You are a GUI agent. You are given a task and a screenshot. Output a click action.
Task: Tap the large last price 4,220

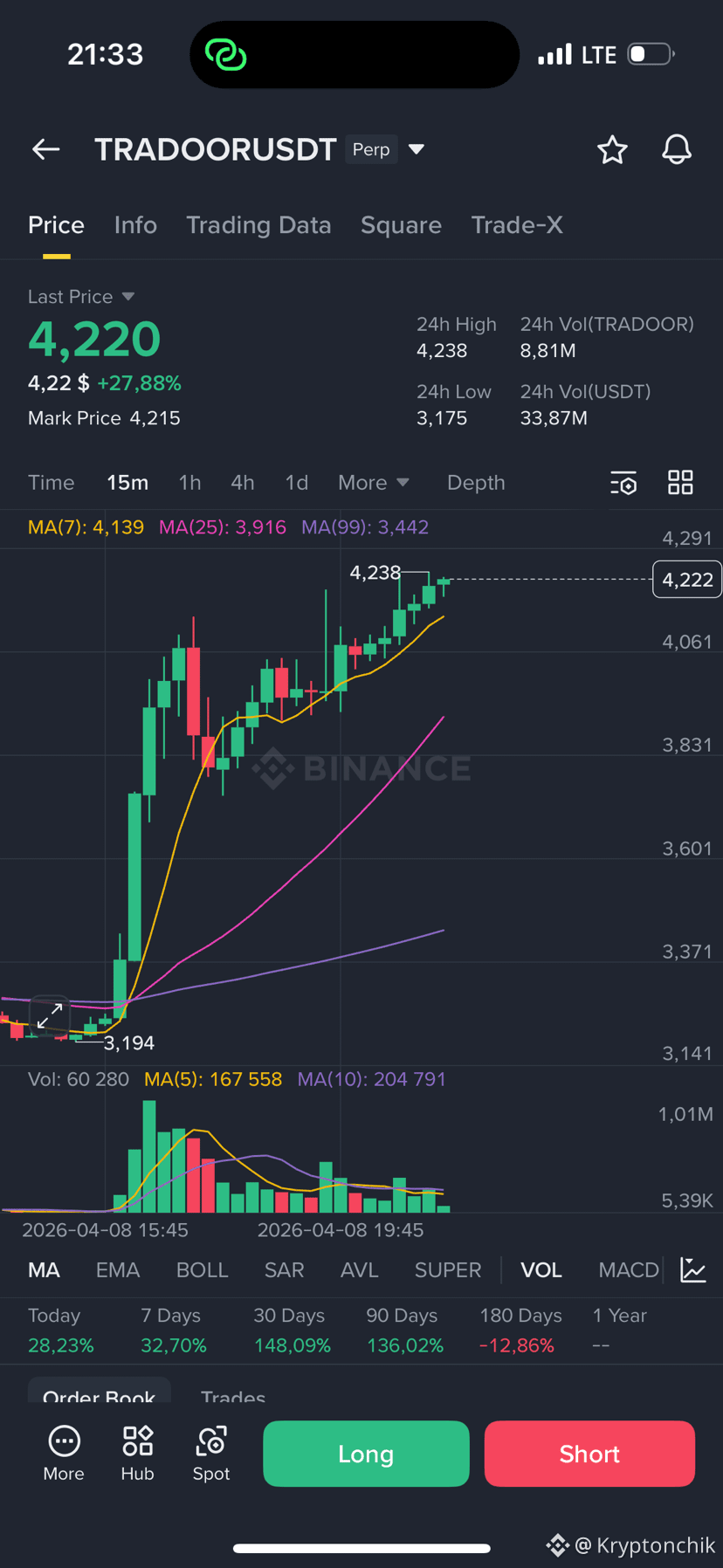pos(94,339)
